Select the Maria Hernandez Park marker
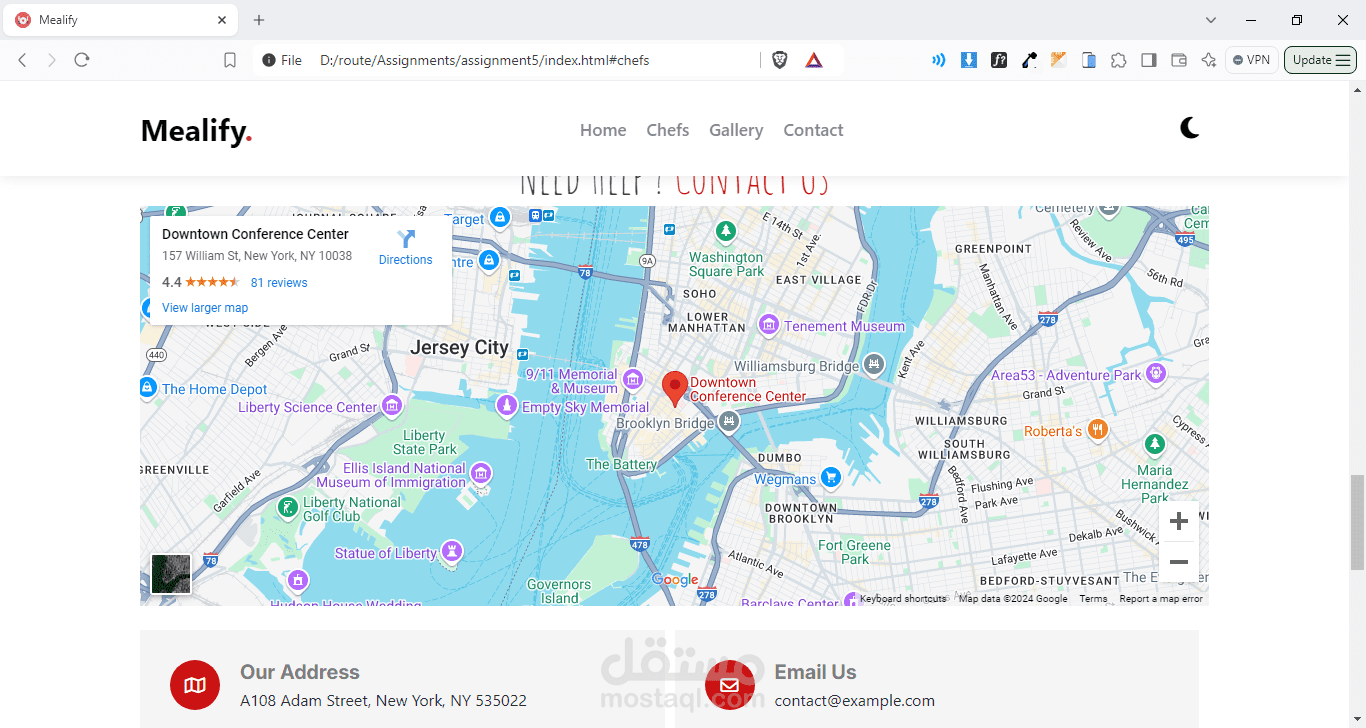 point(1155,443)
